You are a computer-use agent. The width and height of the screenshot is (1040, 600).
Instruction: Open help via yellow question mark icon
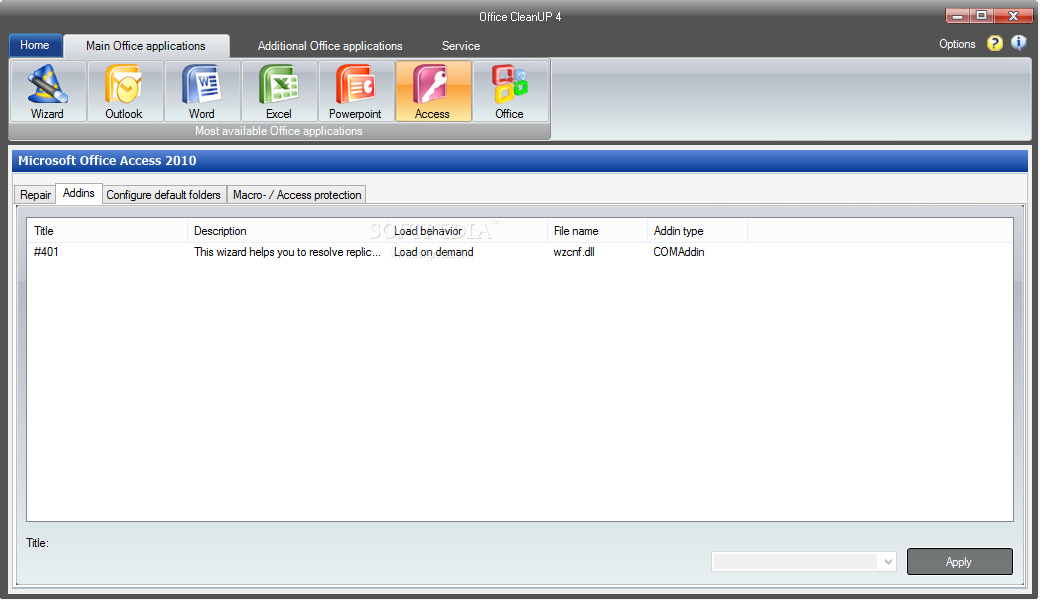click(994, 44)
